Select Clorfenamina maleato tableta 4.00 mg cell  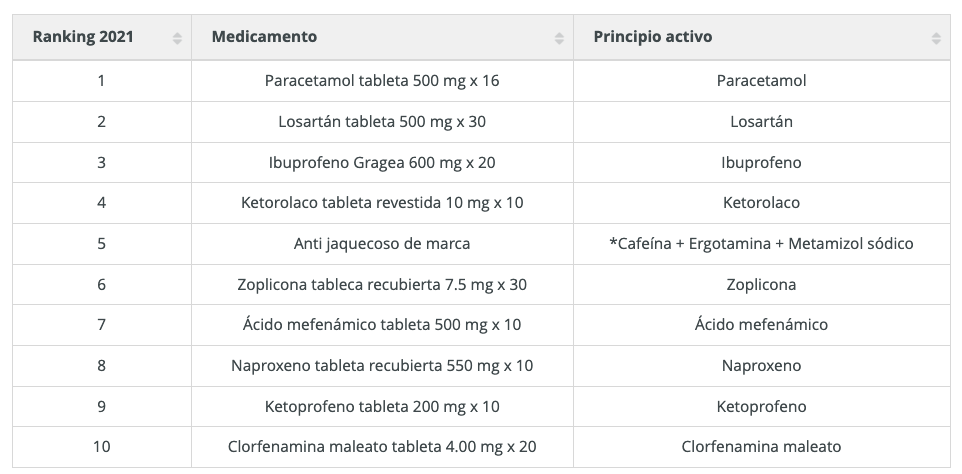tap(382, 447)
